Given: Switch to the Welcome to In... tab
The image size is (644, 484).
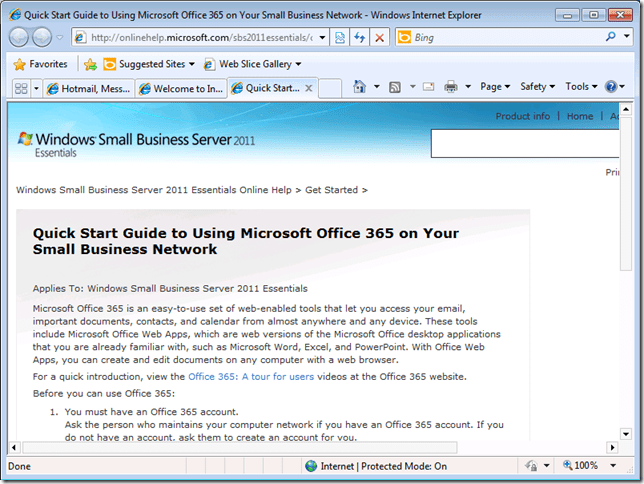Looking at the screenshot, I should point(180,88).
